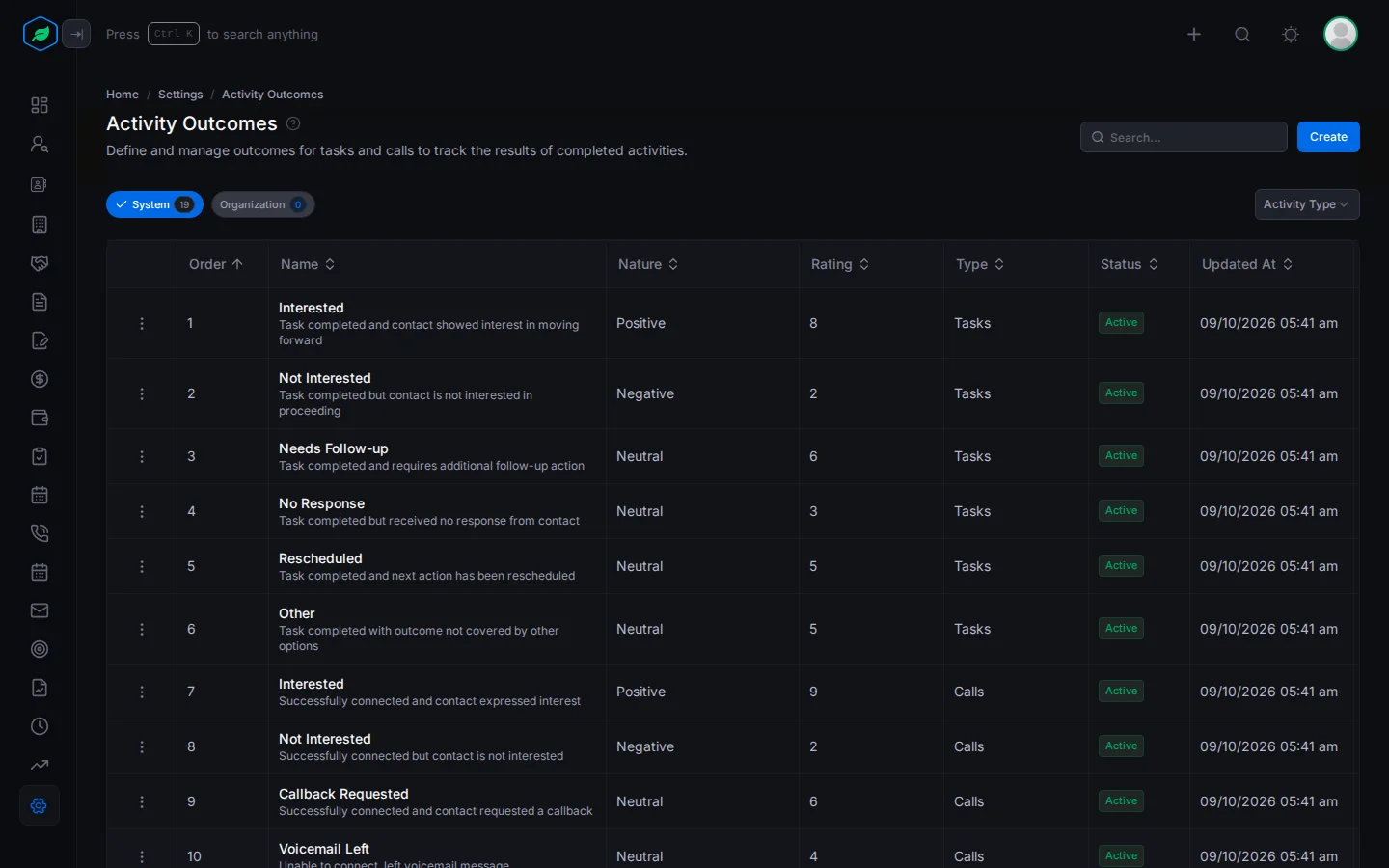The image size is (1389, 868).
Task: Open deals handshake icon in sidebar
Action: pos(40,263)
